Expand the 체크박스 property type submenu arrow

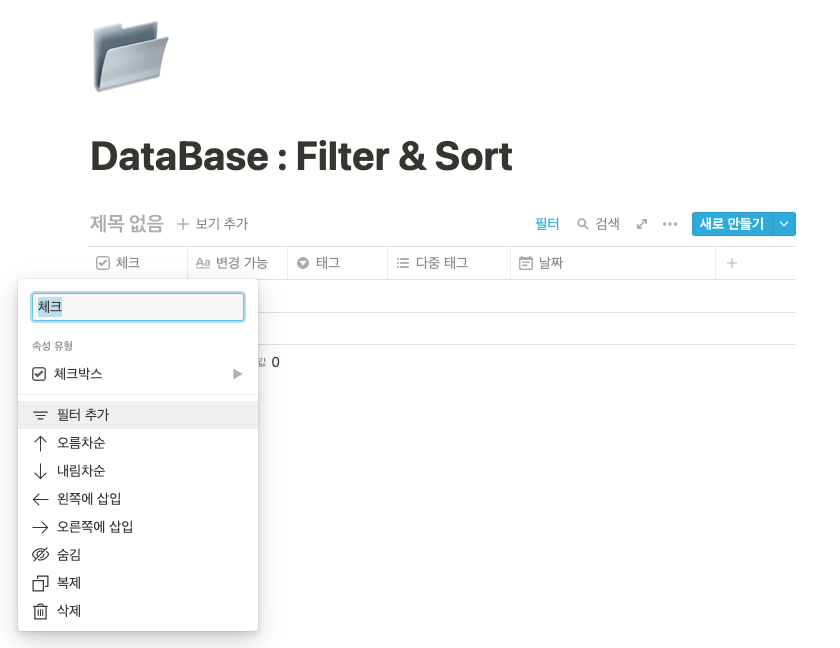click(x=237, y=374)
